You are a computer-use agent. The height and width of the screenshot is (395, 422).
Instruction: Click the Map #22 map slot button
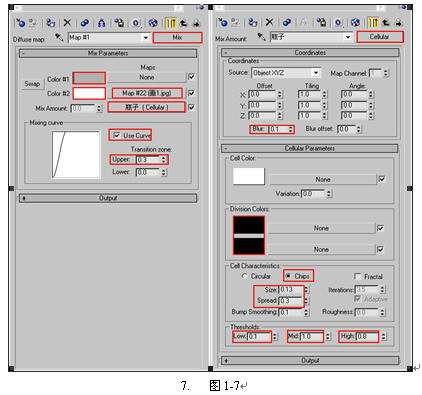coord(147,93)
